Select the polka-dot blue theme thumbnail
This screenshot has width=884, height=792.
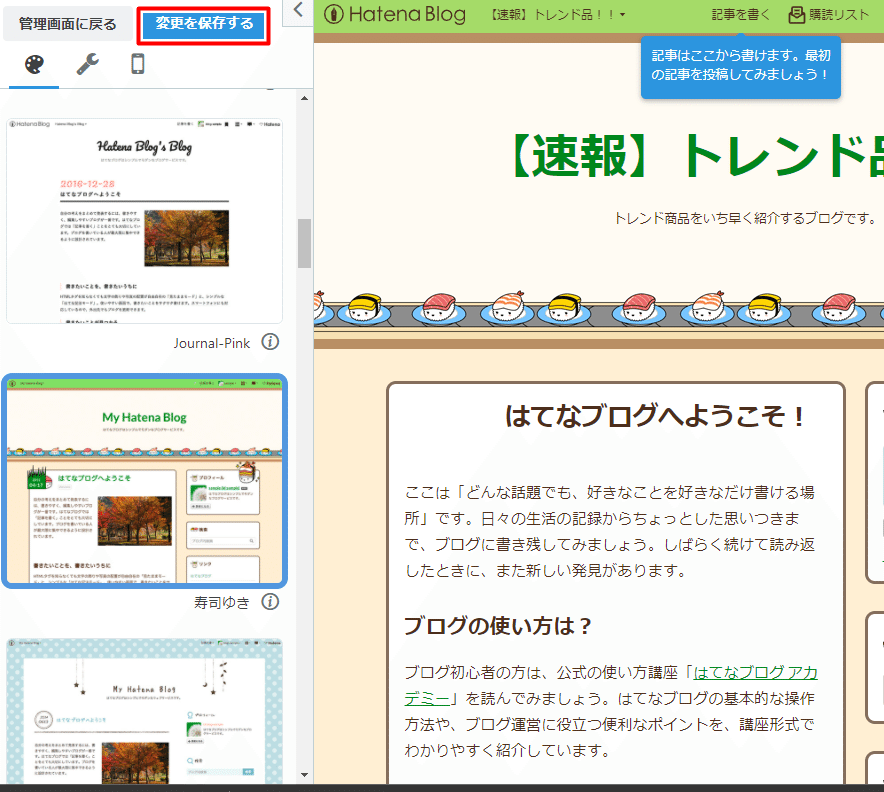tap(144, 711)
